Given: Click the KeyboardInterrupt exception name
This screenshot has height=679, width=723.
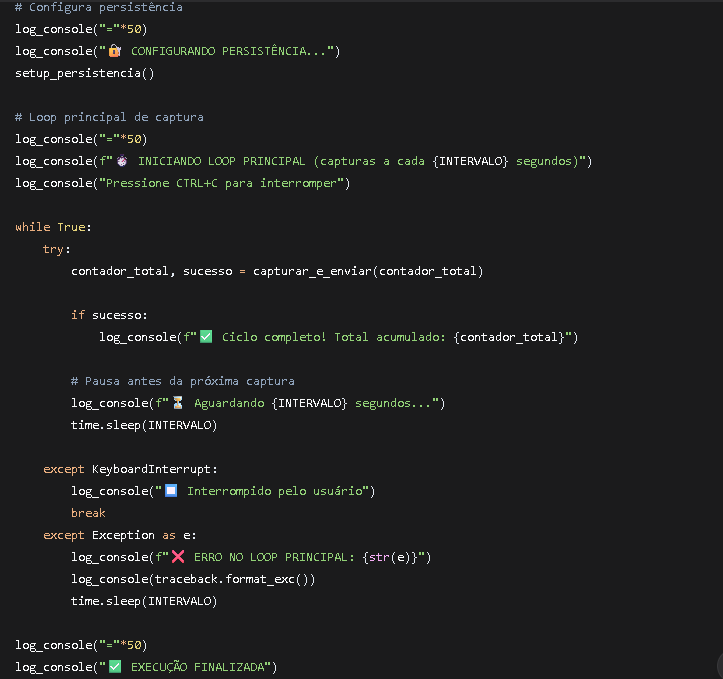Looking at the screenshot, I should click(x=154, y=469).
